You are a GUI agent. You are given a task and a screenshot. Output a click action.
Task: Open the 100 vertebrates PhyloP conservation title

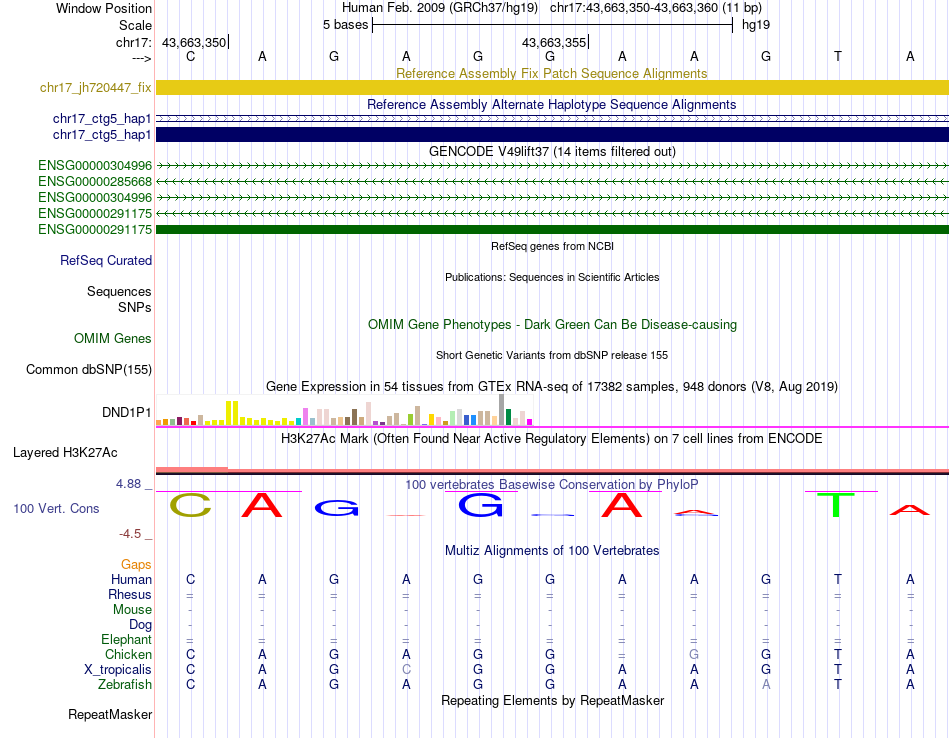tap(552, 484)
